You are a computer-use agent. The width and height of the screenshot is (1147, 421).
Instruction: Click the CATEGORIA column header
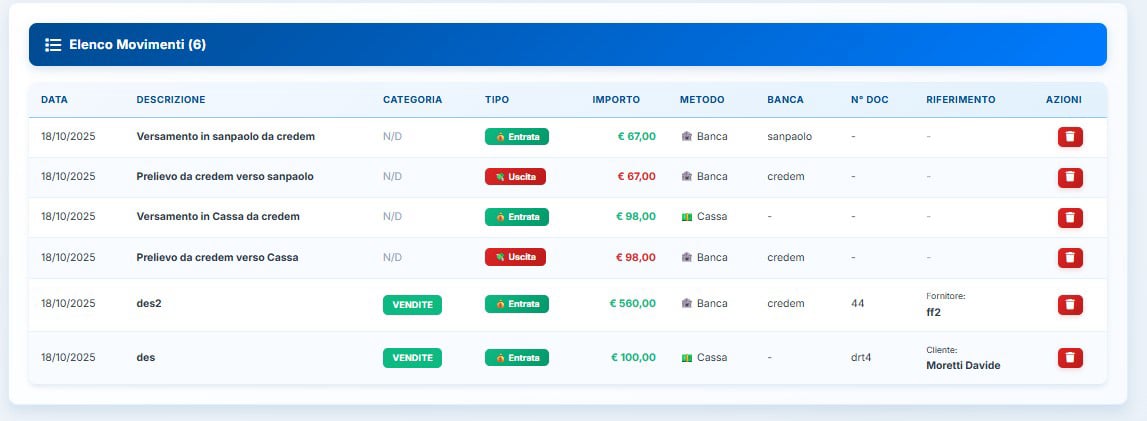412,100
